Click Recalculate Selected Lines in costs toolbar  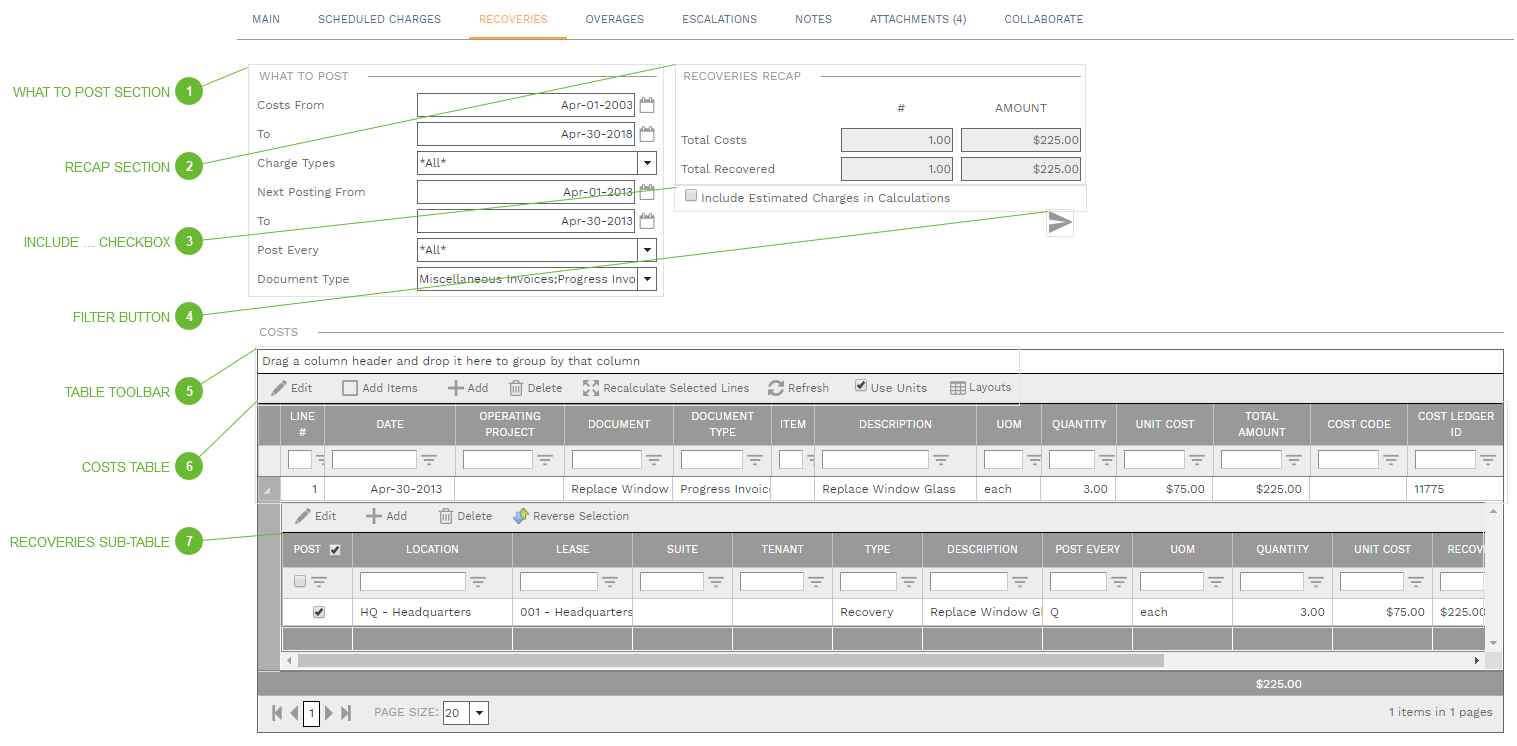click(x=665, y=388)
